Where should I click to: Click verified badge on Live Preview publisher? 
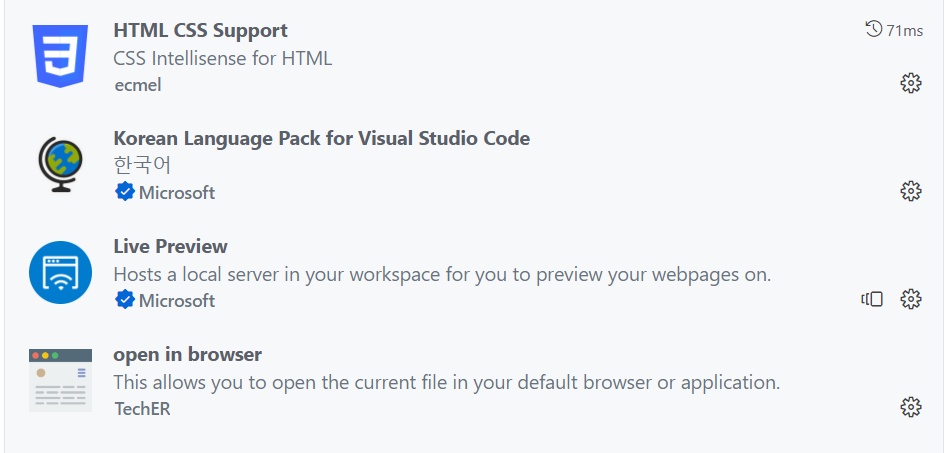(124, 300)
